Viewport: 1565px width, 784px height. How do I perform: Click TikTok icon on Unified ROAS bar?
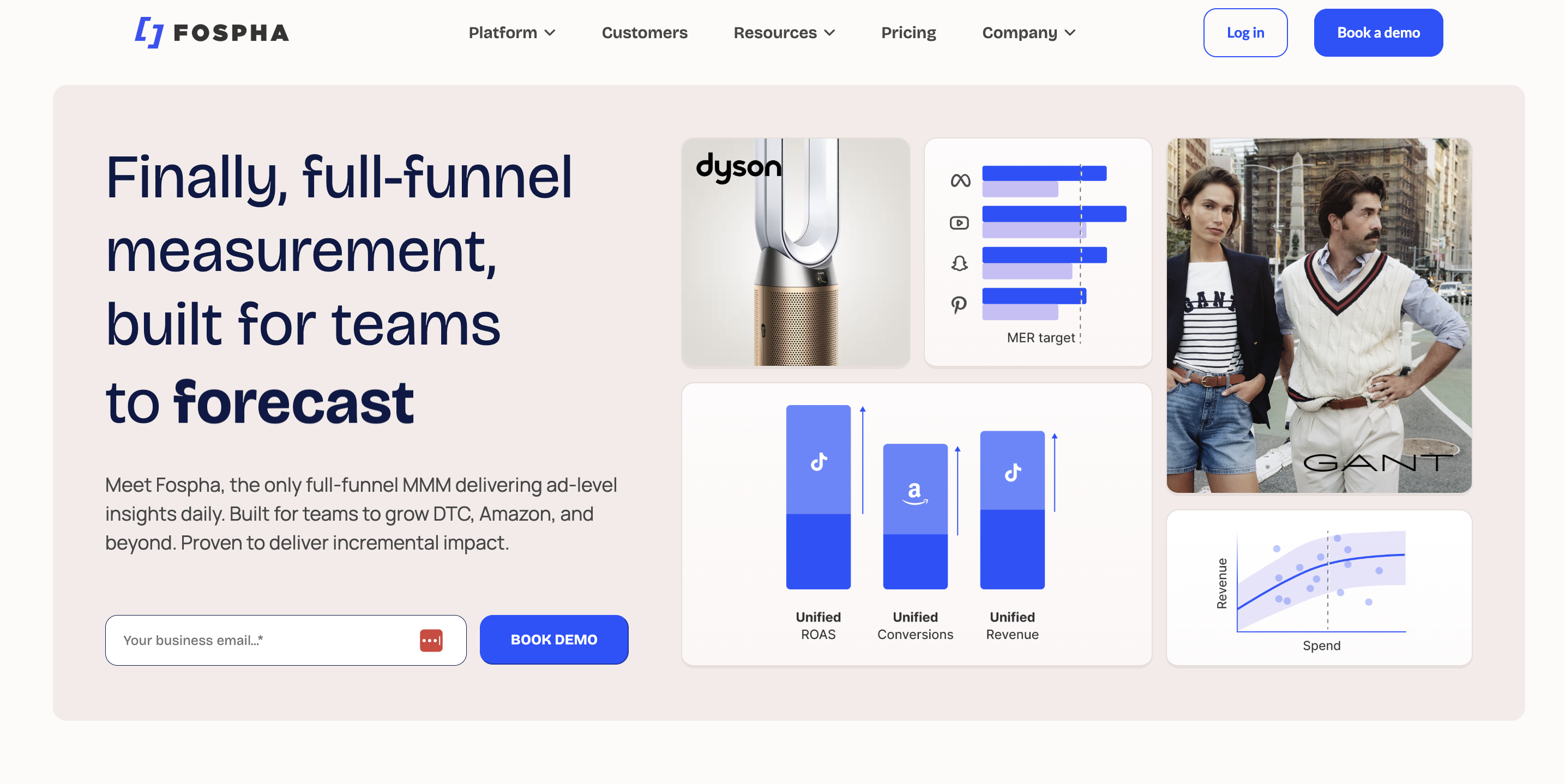[x=818, y=462]
